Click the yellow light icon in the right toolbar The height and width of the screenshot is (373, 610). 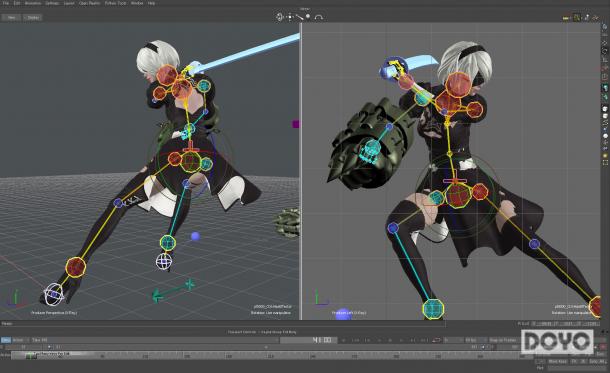tap(605, 156)
